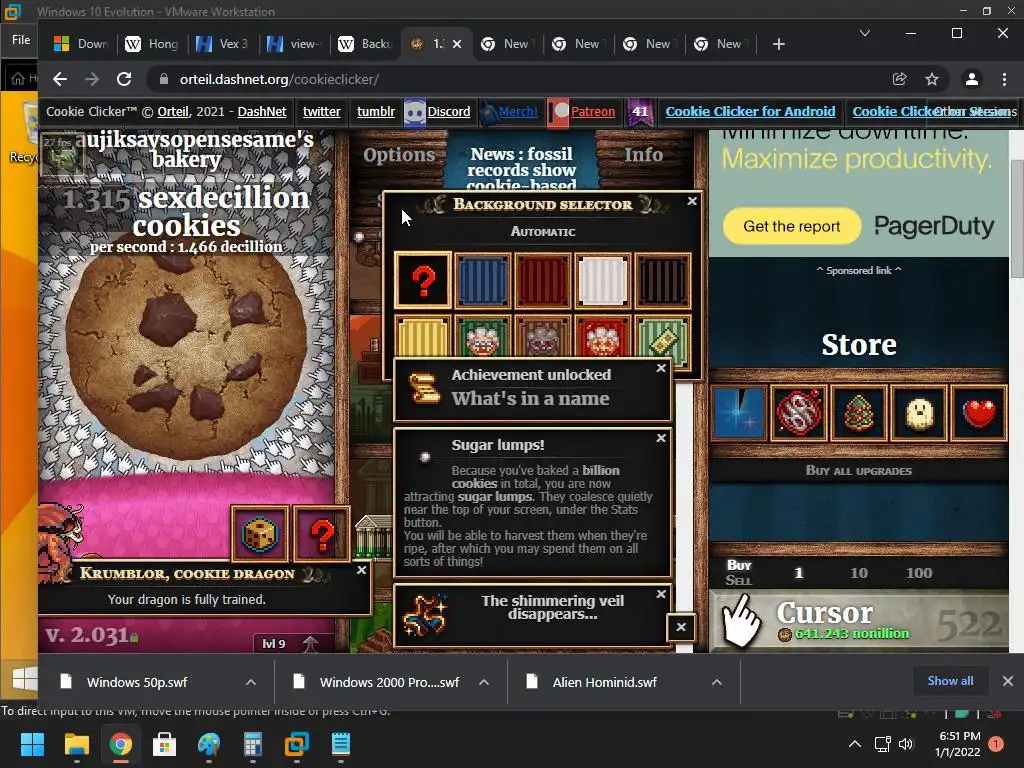Set purchase quantity to 1

tap(798, 573)
